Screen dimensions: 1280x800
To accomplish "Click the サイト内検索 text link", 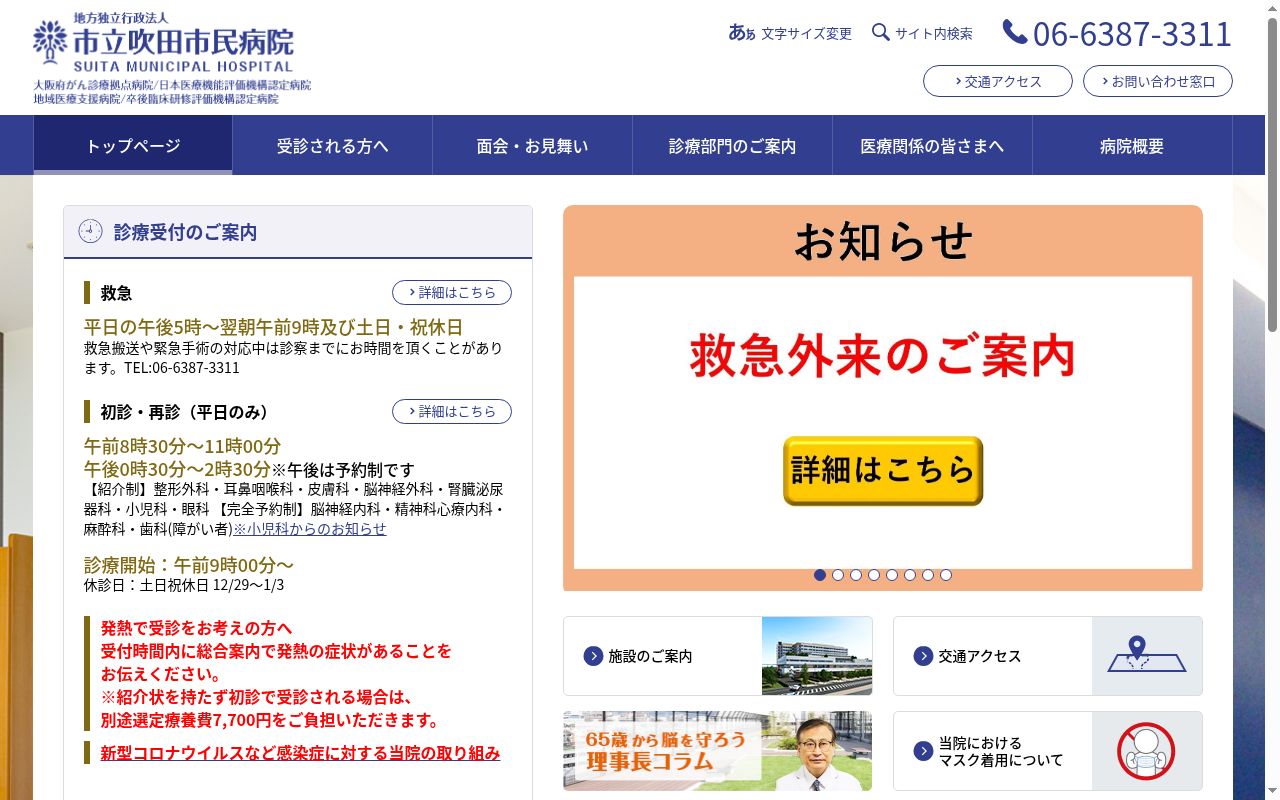I will pos(934,33).
